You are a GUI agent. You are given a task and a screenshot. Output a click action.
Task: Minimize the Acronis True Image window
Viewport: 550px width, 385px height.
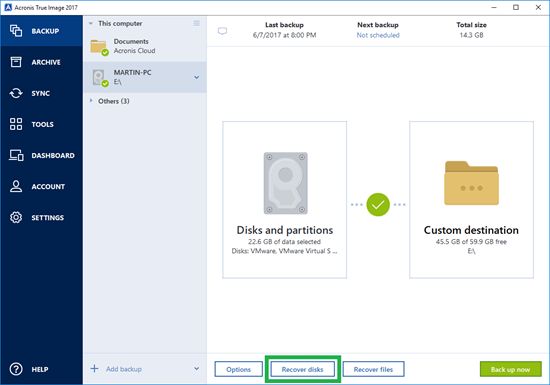(494, 7)
